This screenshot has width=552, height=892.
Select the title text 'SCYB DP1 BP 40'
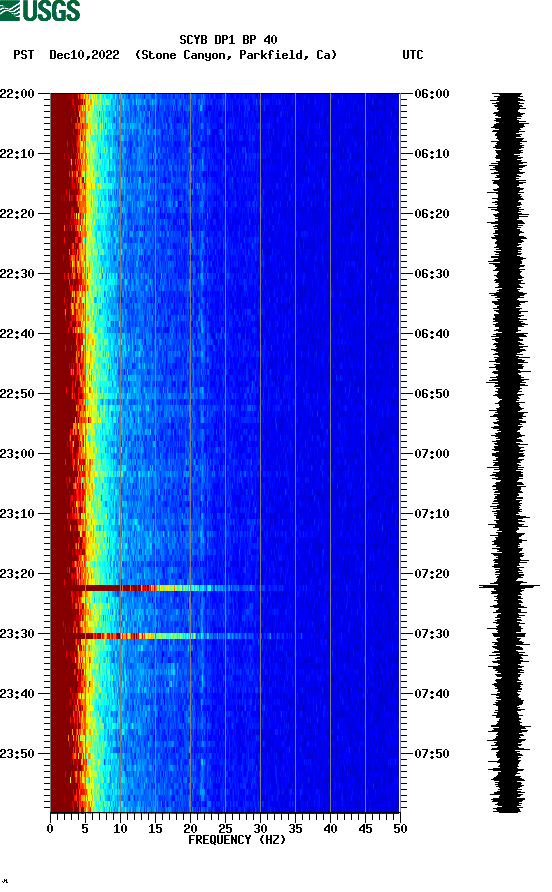(x=228, y=40)
